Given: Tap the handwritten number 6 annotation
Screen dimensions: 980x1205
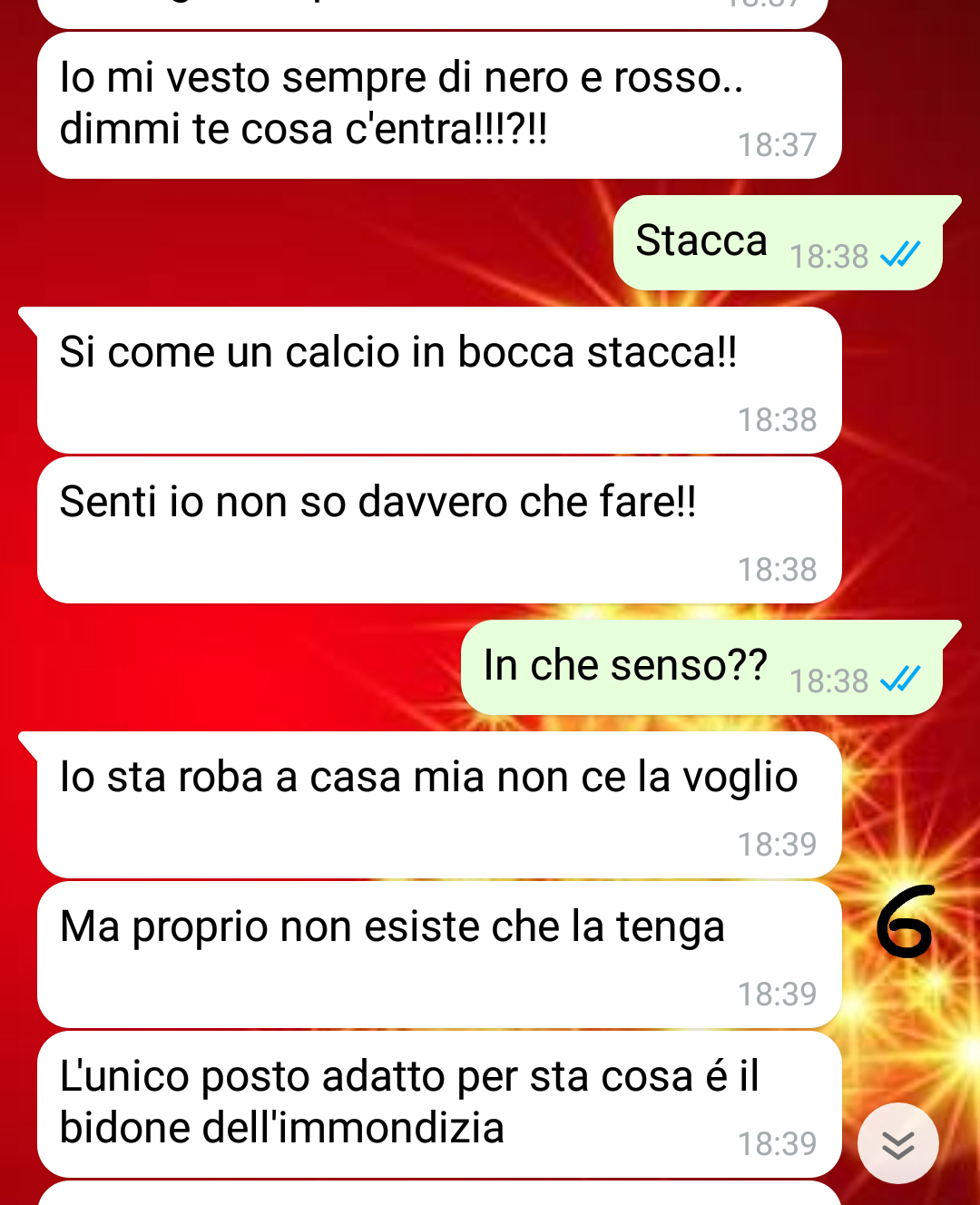Looking at the screenshot, I should tap(905, 922).
